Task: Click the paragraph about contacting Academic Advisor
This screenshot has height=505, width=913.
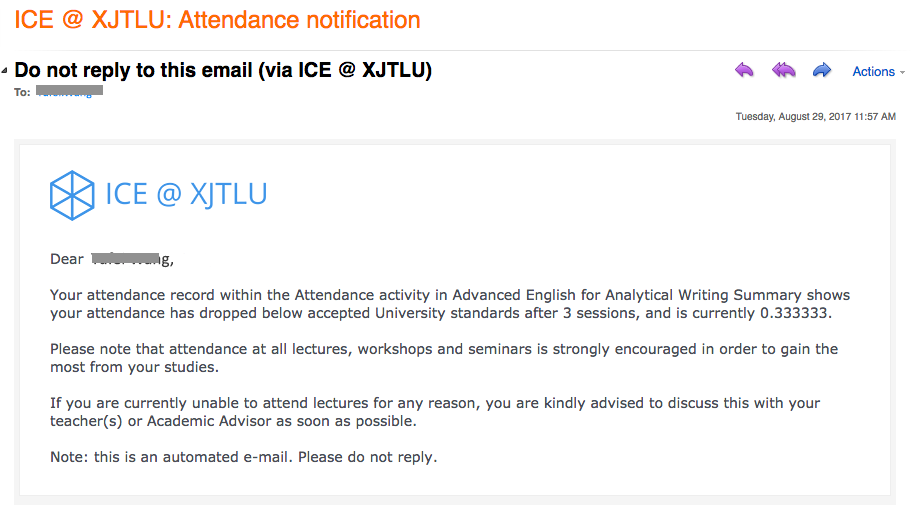Action: pos(435,412)
